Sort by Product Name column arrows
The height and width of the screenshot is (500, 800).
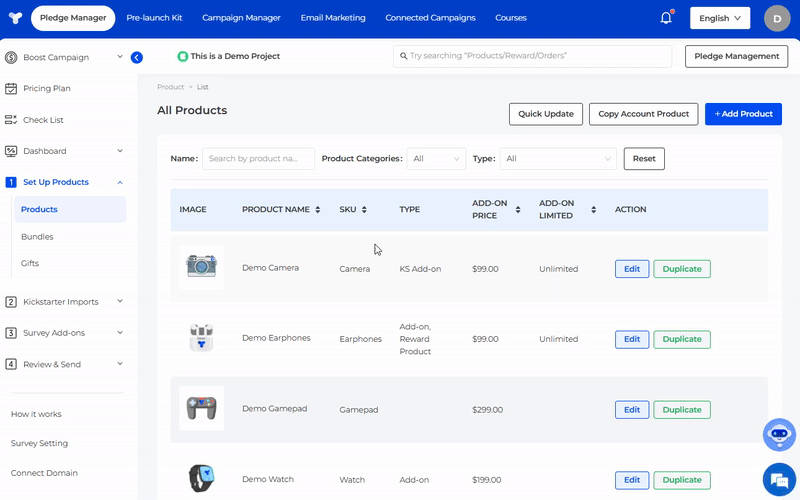point(317,210)
